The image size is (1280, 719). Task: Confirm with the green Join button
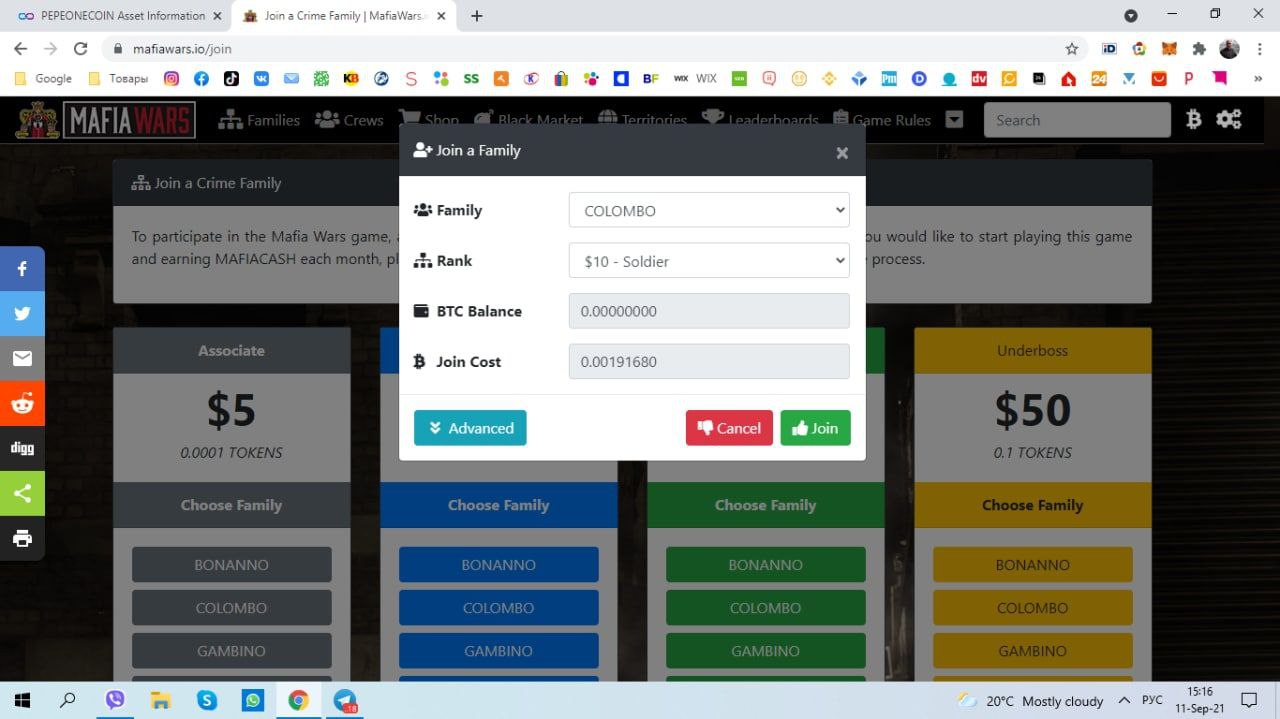click(815, 428)
